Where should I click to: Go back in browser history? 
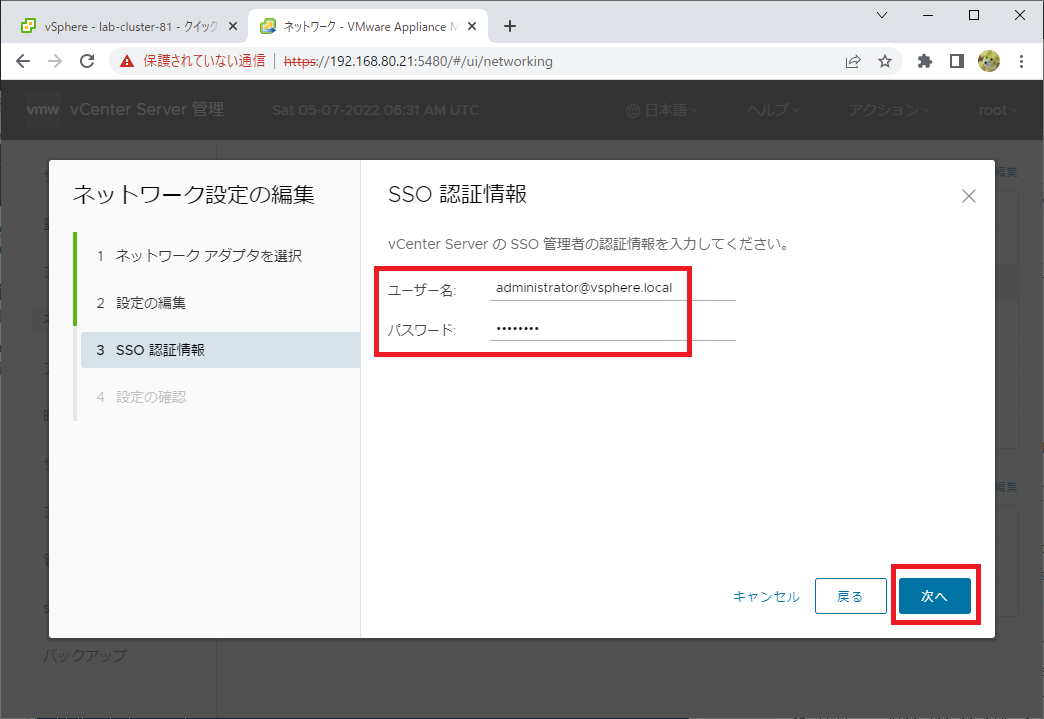[23, 61]
